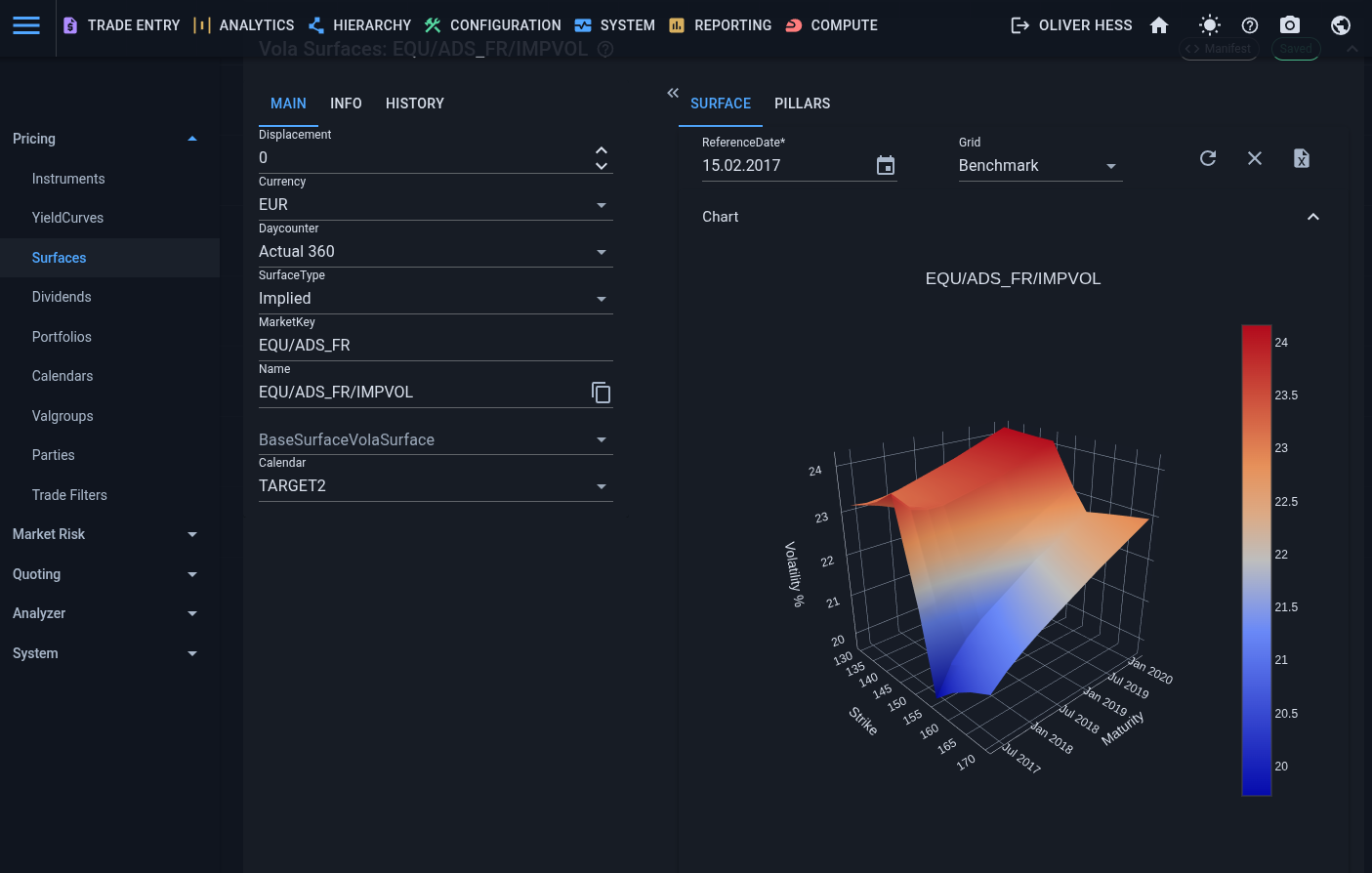The width and height of the screenshot is (1372, 873).
Task: Decrease the Displacement value
Action: point(602,166)
